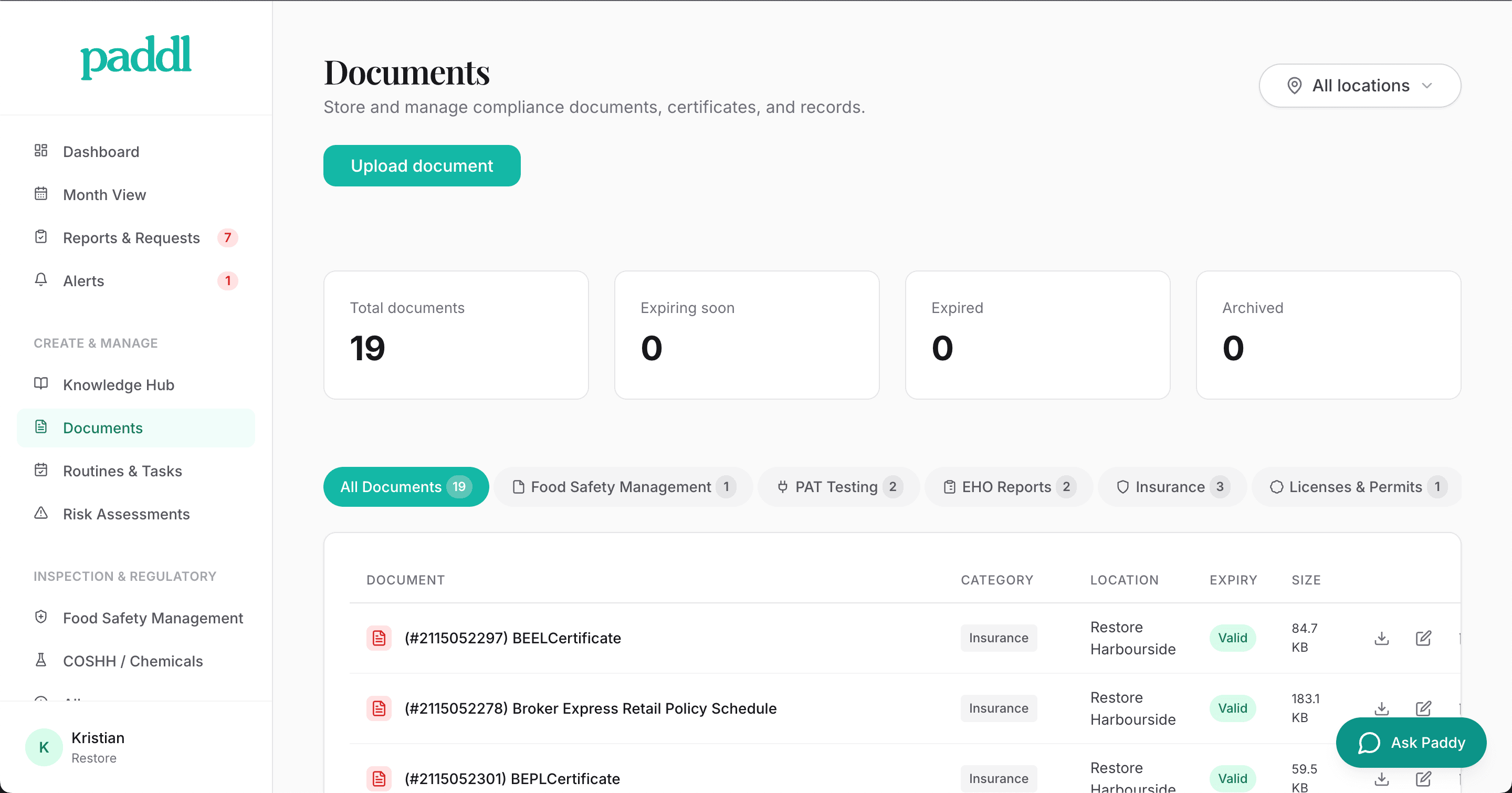Open Reports & Requests from the sidebar
Screen dimensions: 1512x793
click(131, 238)
